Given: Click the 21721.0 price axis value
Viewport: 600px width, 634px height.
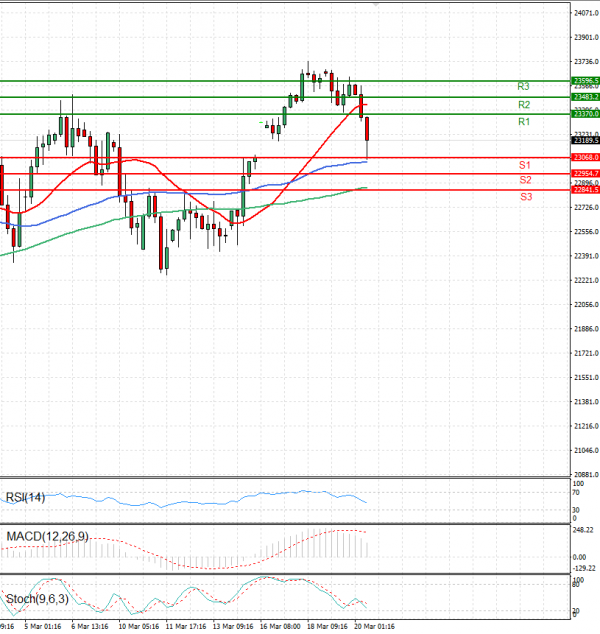Looking at the screenshot, I should tap(586, 353).
